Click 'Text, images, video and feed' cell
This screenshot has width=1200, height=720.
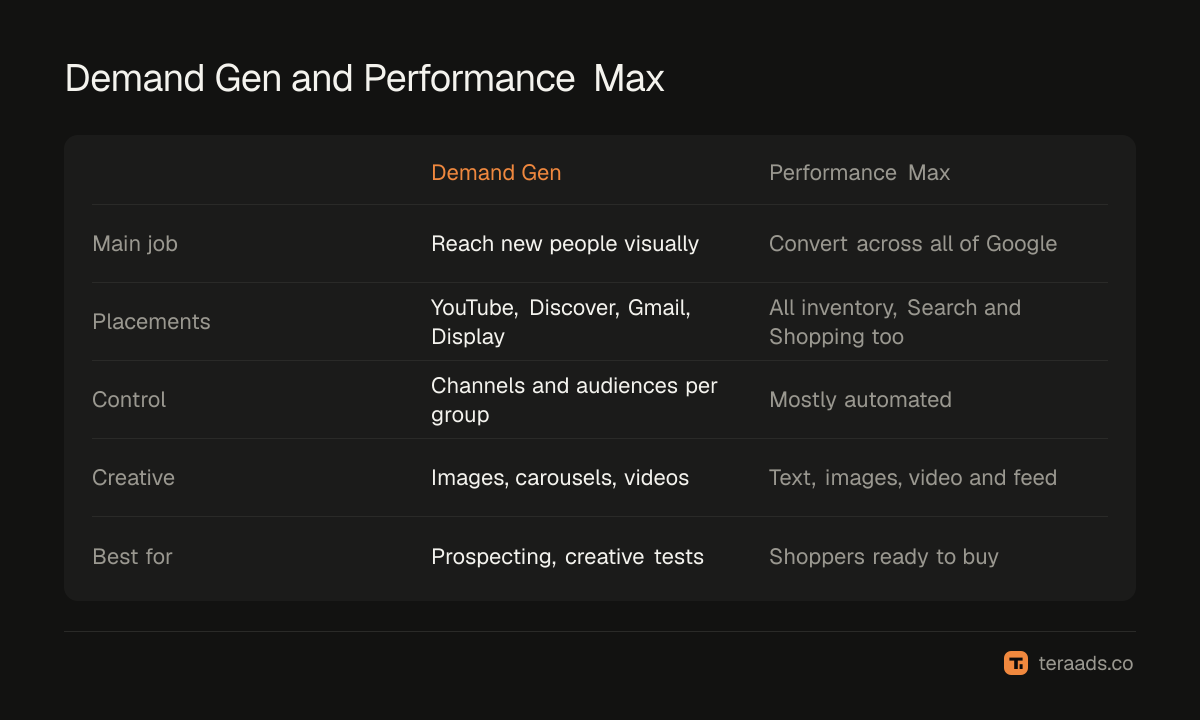click(x=913, y=478)
